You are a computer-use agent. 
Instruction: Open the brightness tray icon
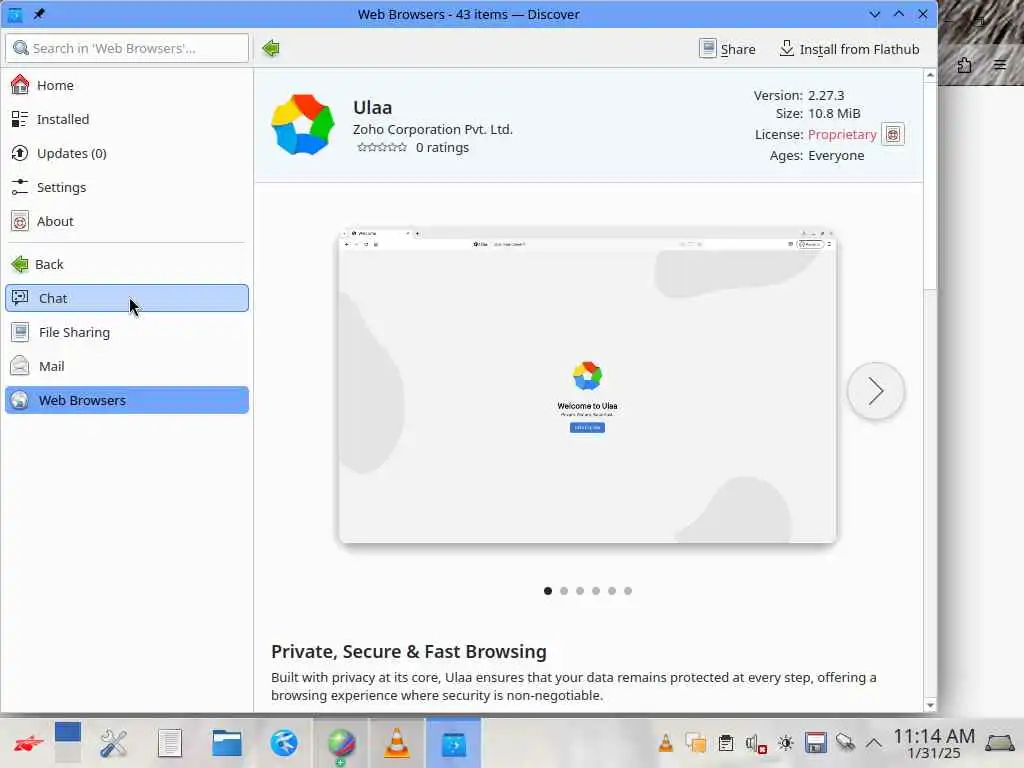click(x=786, y=743)
